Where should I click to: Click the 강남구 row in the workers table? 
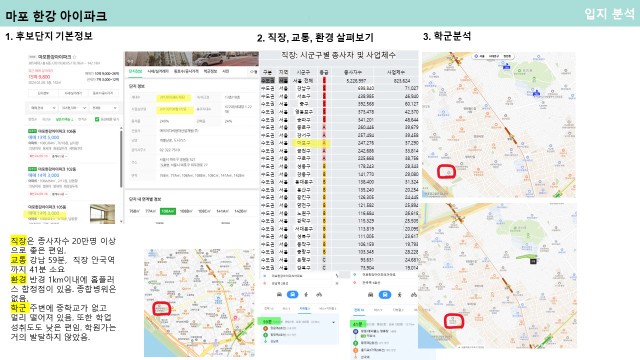point(340,88)
